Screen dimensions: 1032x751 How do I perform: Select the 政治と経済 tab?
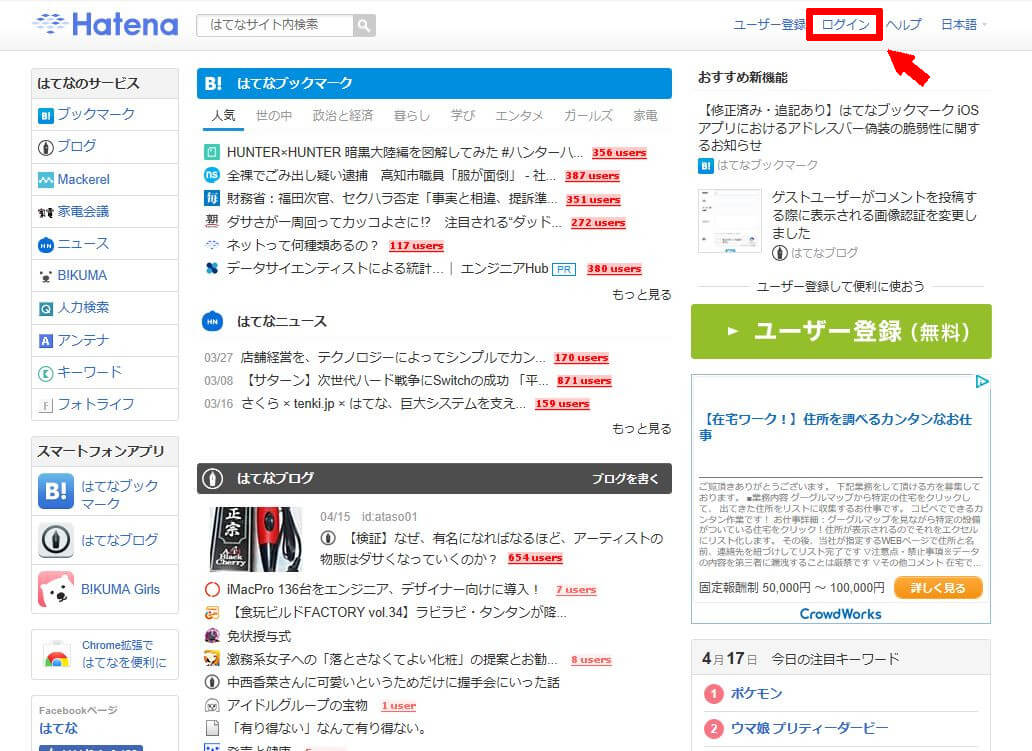click(x=343, y=116)
